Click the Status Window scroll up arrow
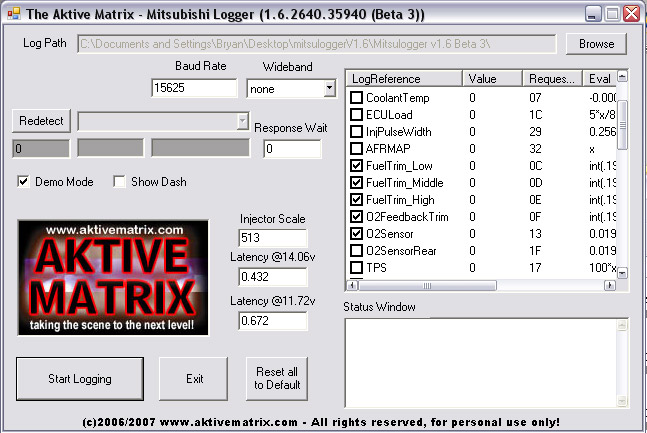The height and width of the screenshot is (433, 647). pyautogui.click(x=622, y=325)
